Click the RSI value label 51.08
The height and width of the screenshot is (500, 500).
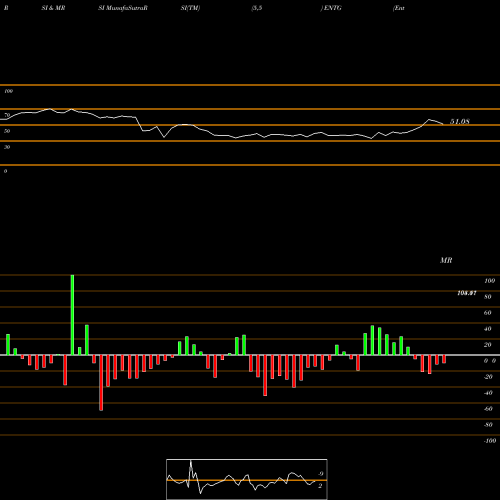coord(460,122)
